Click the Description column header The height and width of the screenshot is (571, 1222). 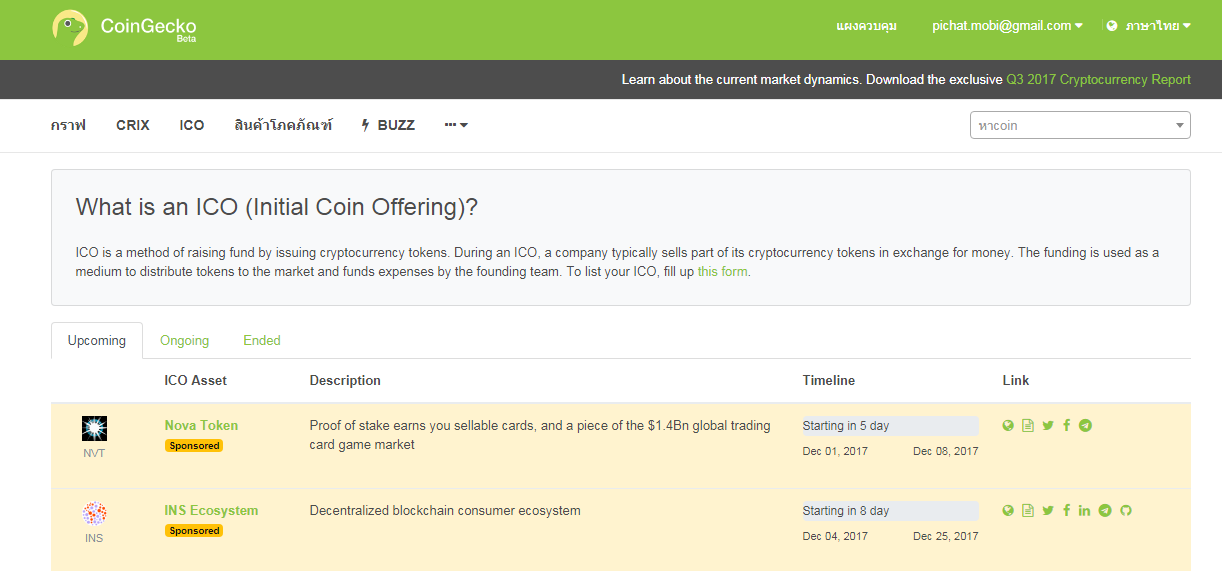[x=345, y=380]
